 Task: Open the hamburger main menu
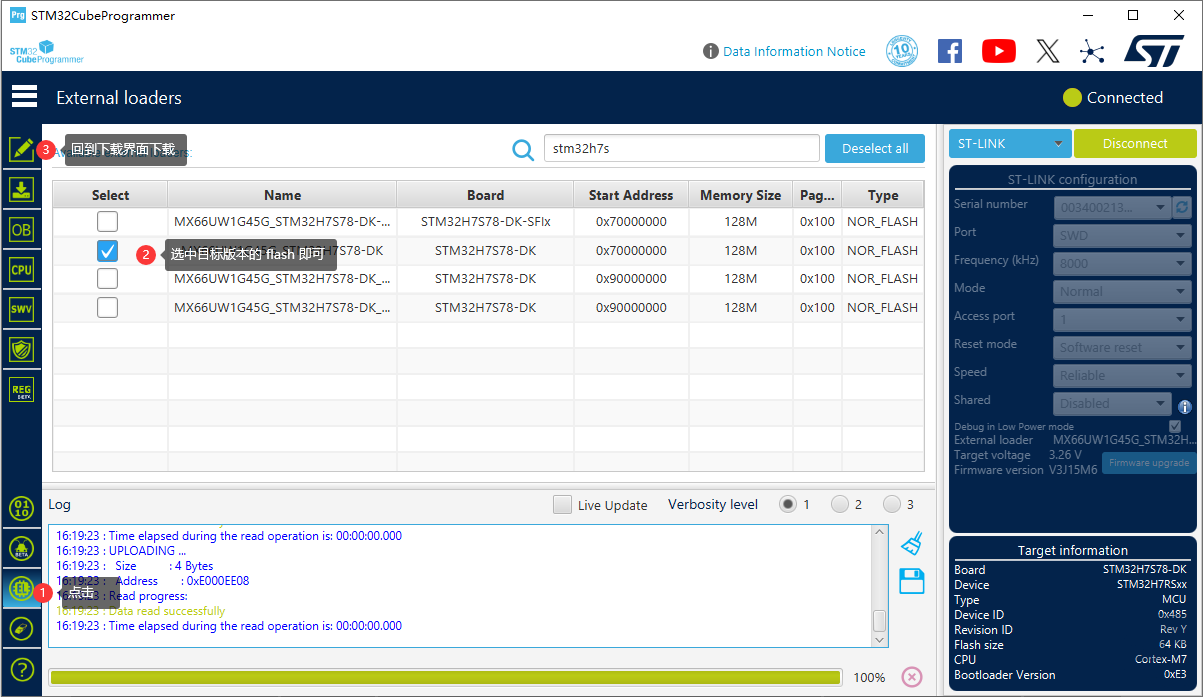24,97
